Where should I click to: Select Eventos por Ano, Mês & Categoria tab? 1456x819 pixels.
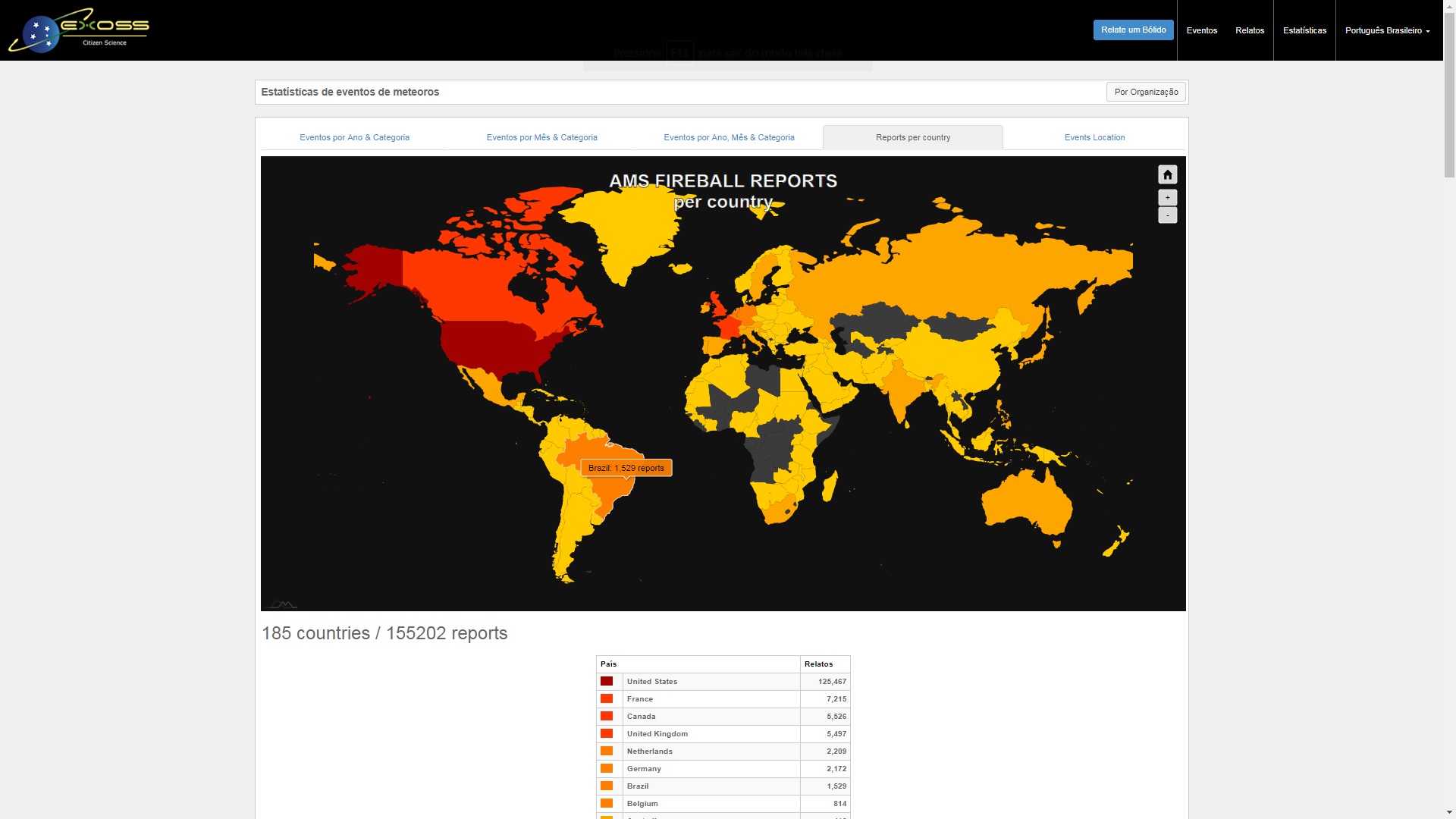[x=729, y=137]
